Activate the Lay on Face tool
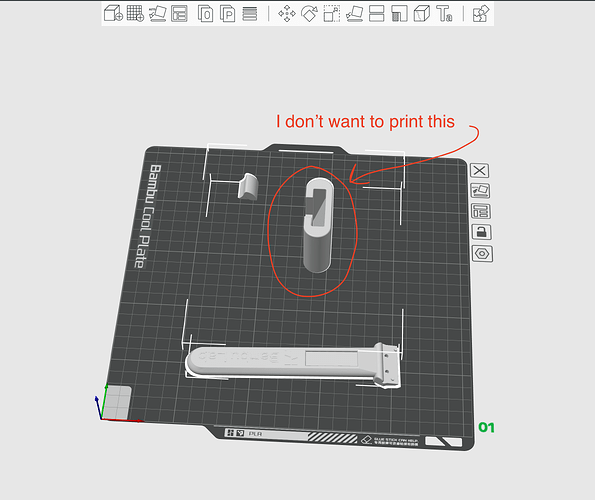595x500 pixels. point(354,14)
